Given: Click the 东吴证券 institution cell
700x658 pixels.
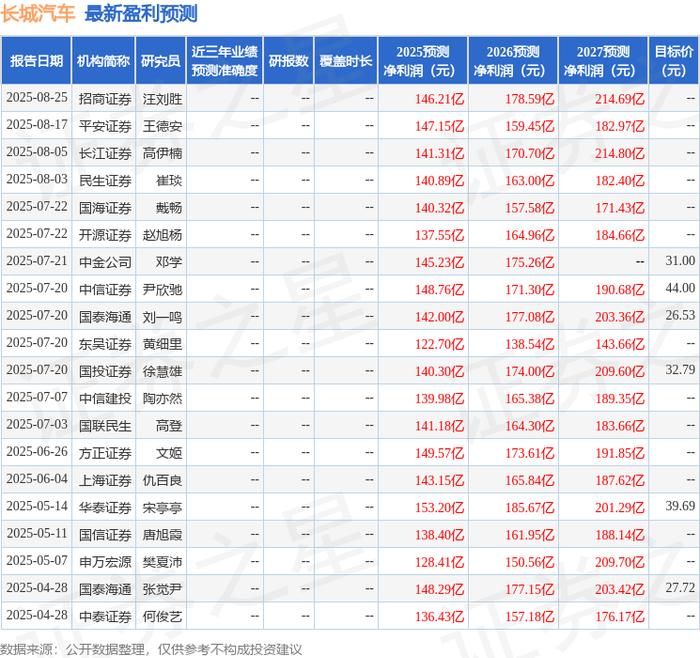Looking at the screenshot, I should tap(105, 344).
